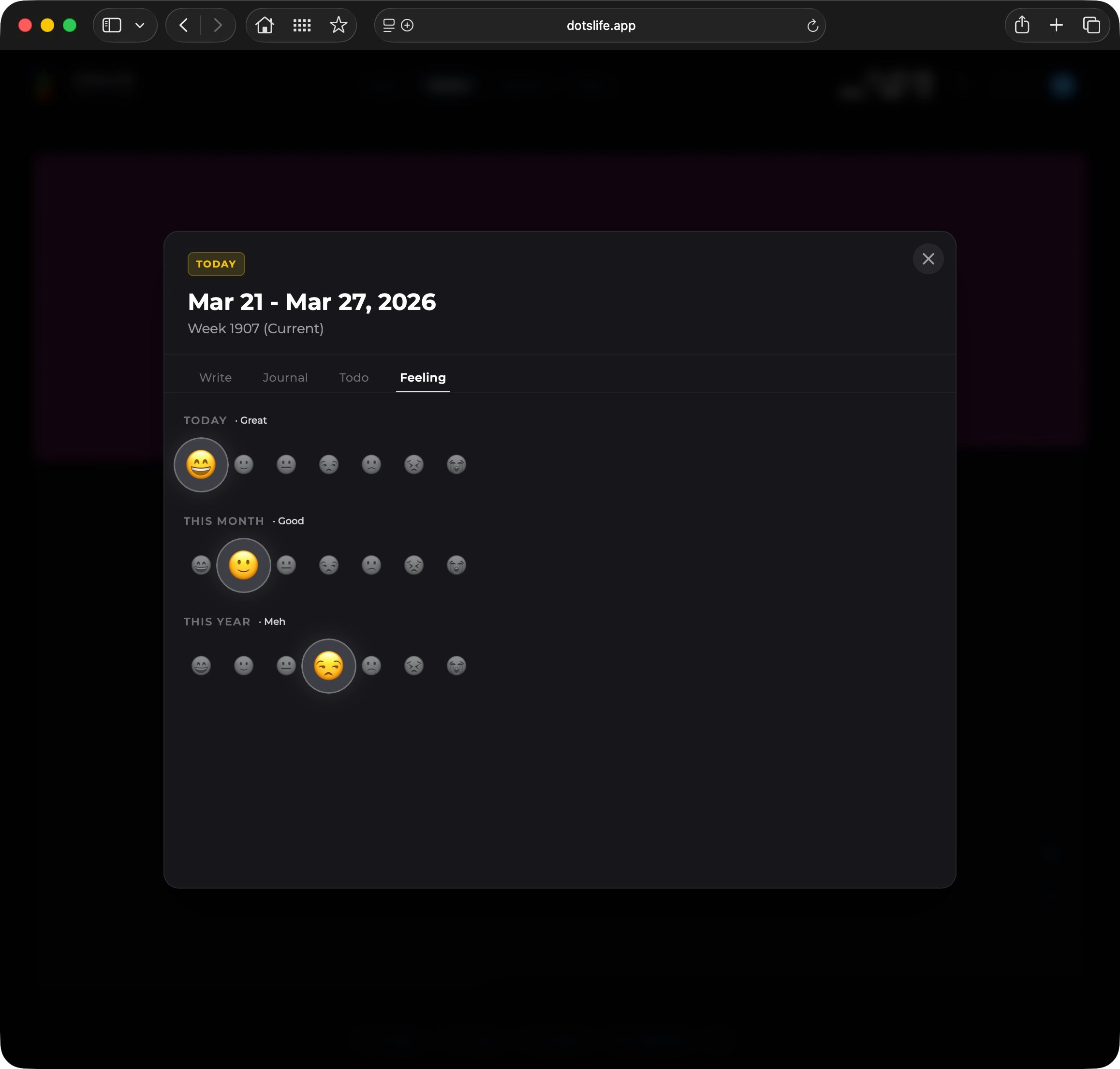Click the Share button in Safari
This screenshot has height=1069, width=1120.
[x=1022, y=25]
